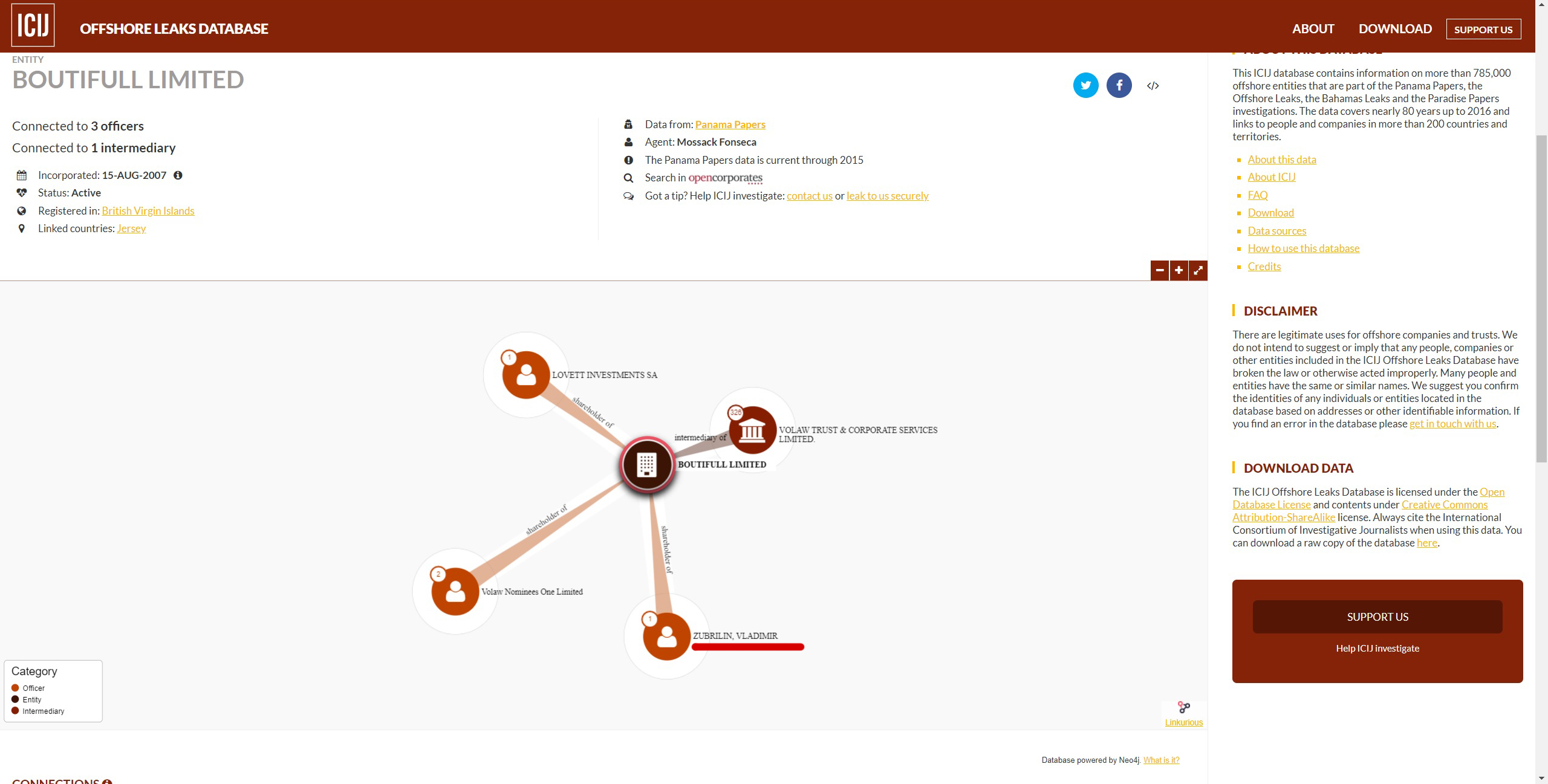
Task: Open the Download sidebar link
Action: (x=1270, y=213)
